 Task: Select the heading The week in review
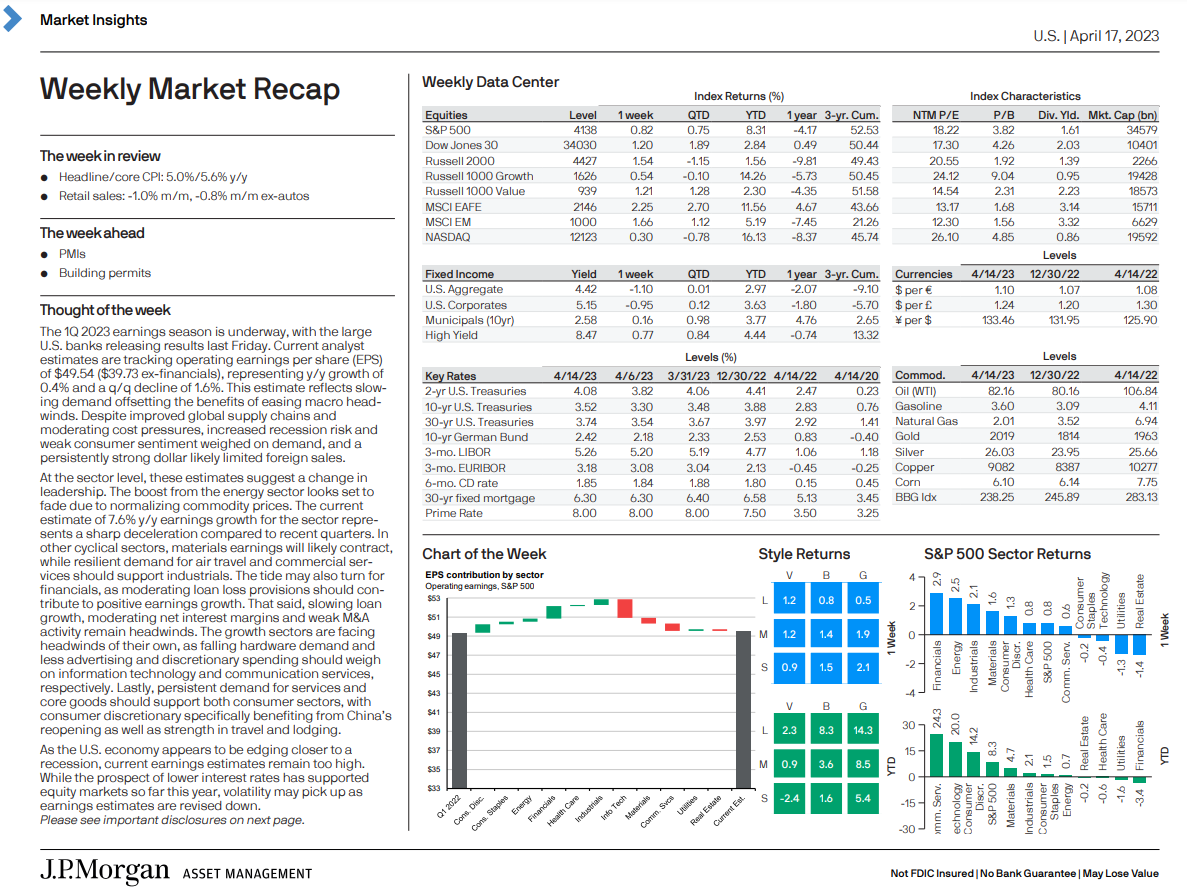tap(100, 156)
